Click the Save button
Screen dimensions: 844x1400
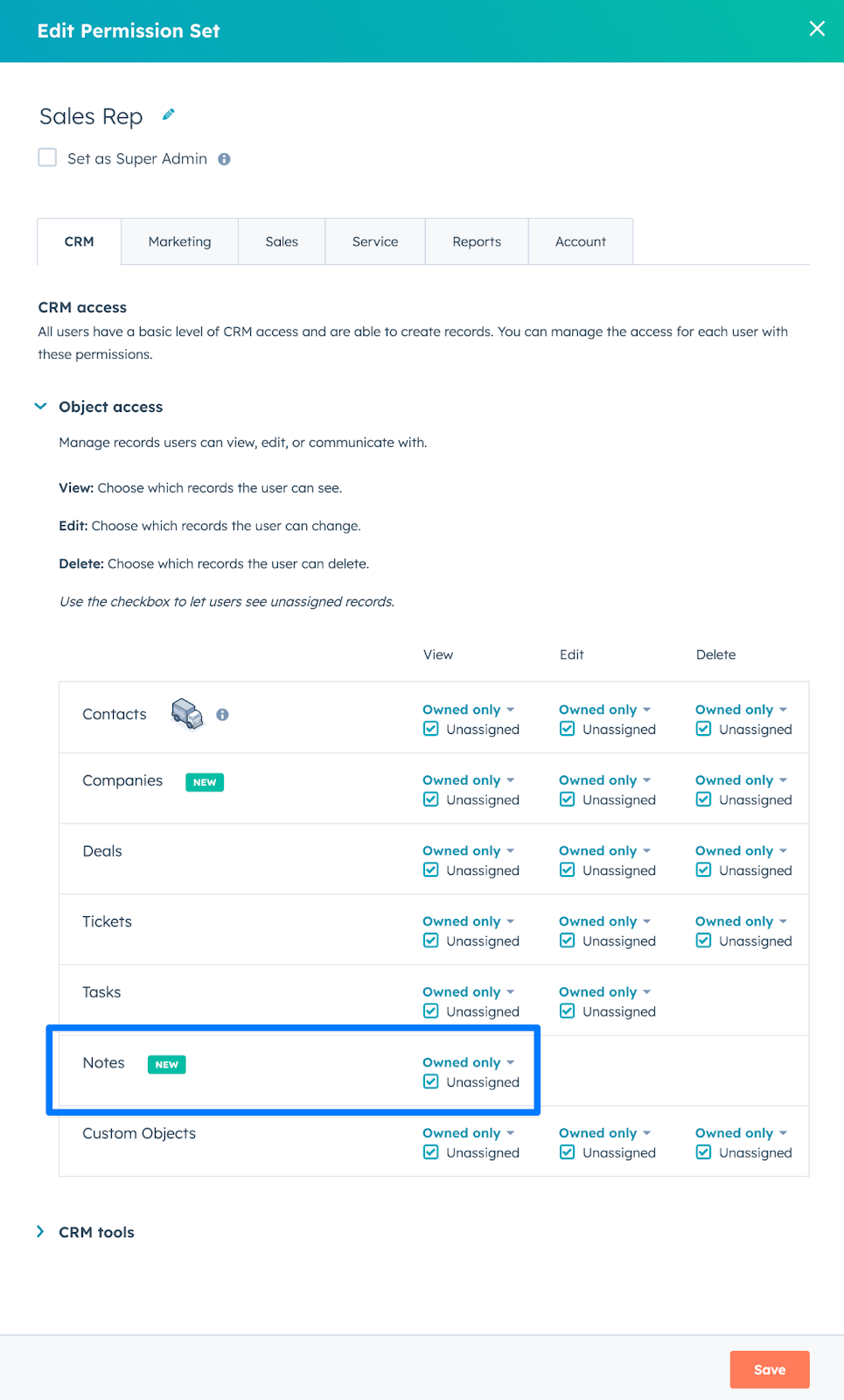[x=769, y=1369]
